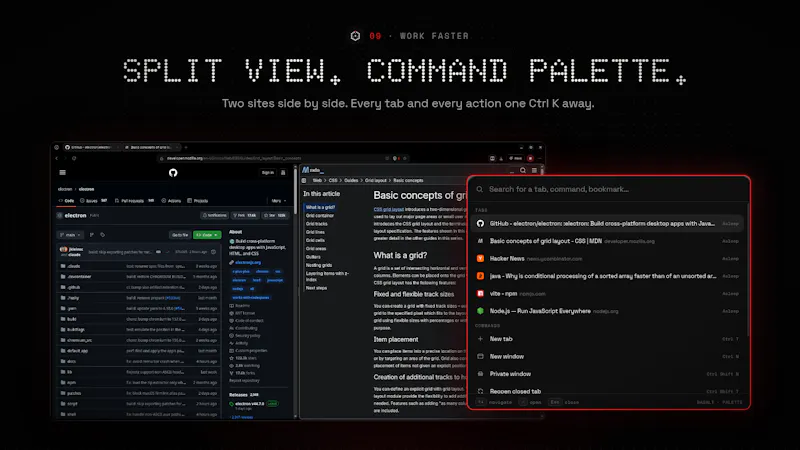800x450 pixels.
Task: Select 'Node.js — Run JavaScript Everywhere' result
Action: pyautogui.click(x=608, y=311)
